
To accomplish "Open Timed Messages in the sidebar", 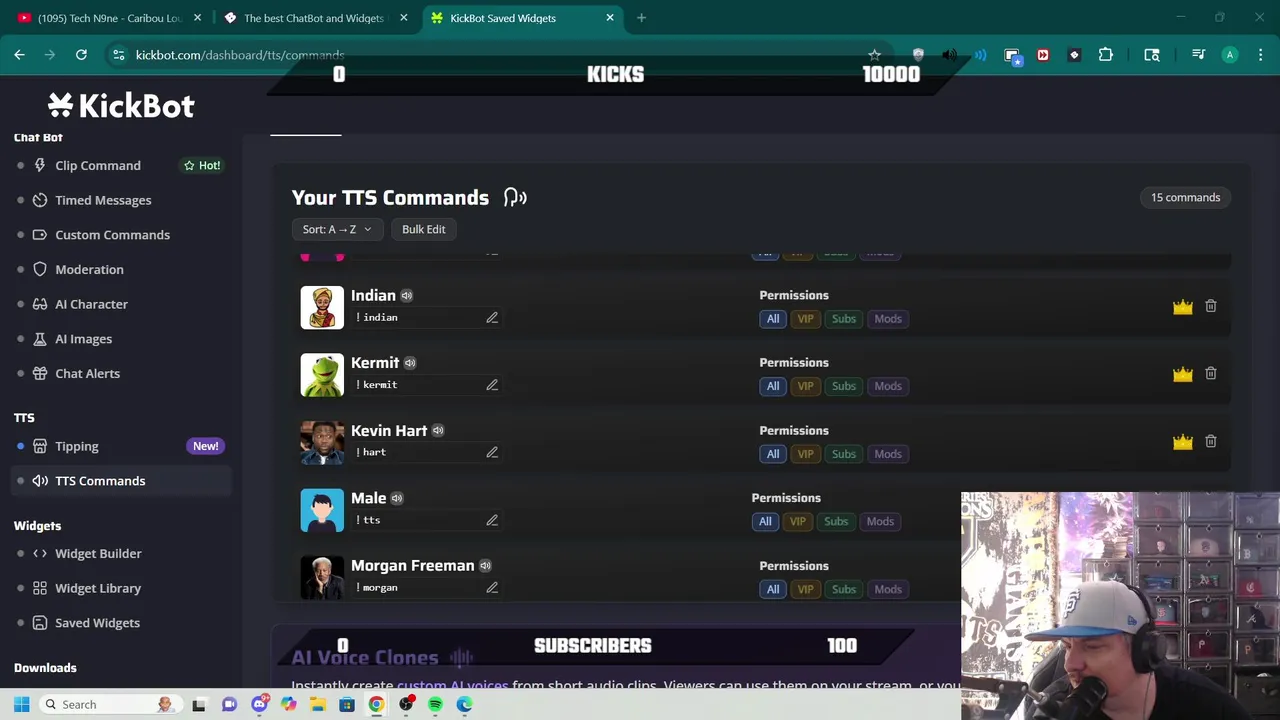I will [x=103, y=200].
